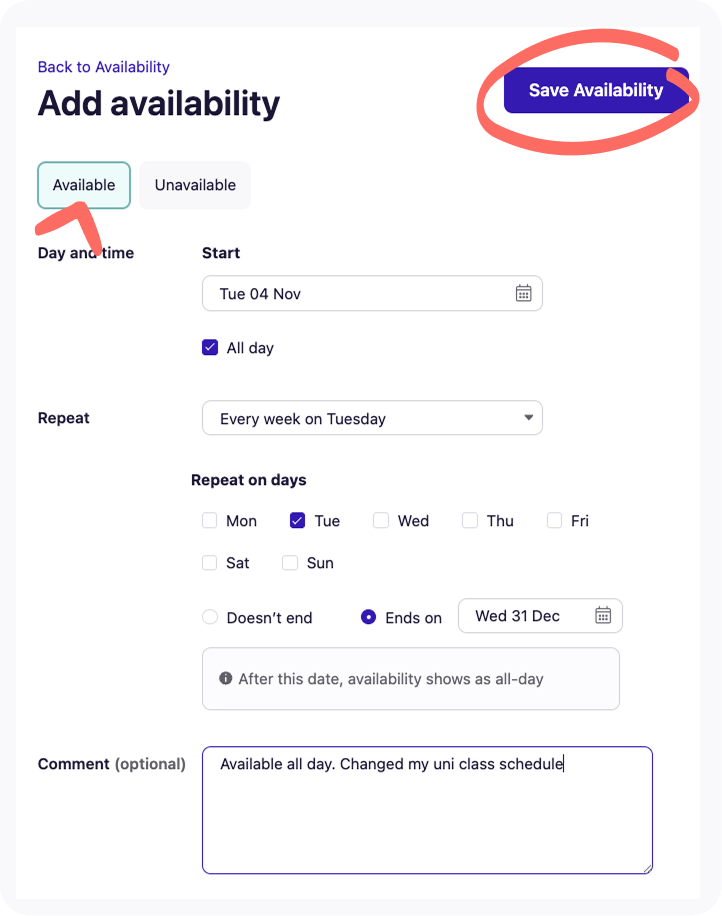Choose the Ends on radio option
The width and height of the screenshot is (722, 916).
click(368, 617)
